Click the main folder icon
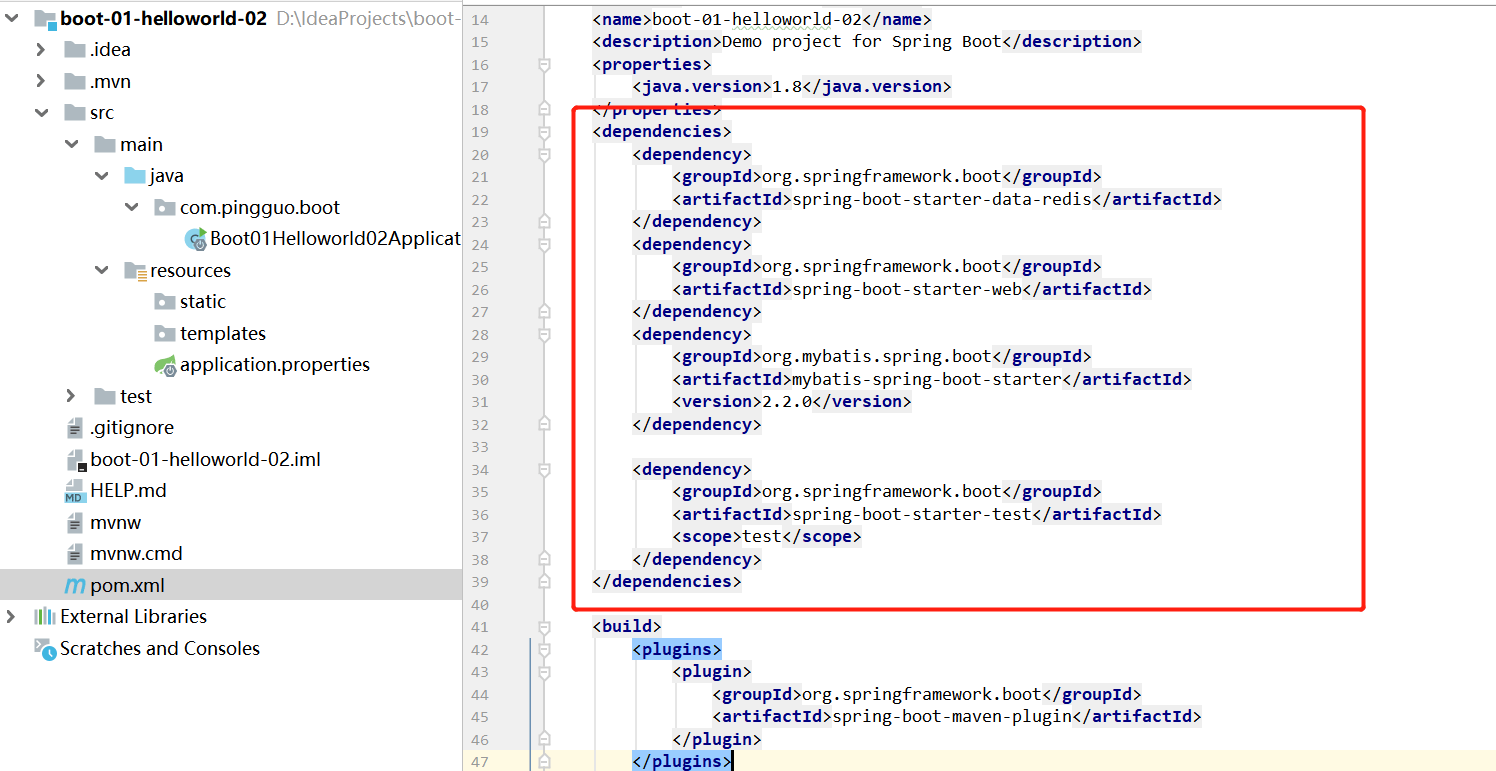The image size is (1496, 771). [105, 144]
